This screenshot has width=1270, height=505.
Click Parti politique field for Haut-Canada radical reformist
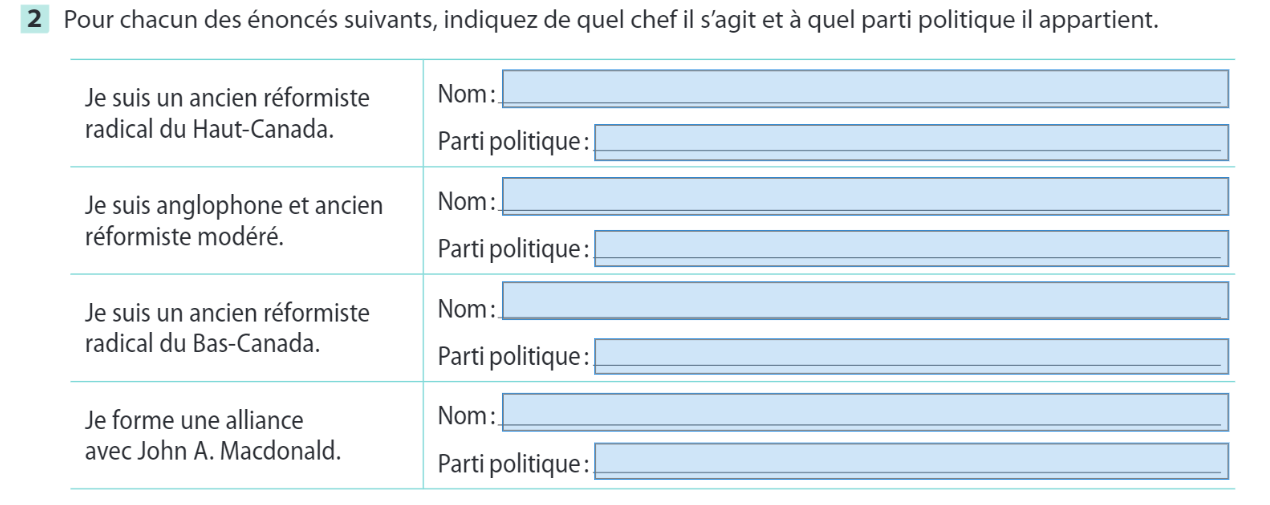click(910, 143)
